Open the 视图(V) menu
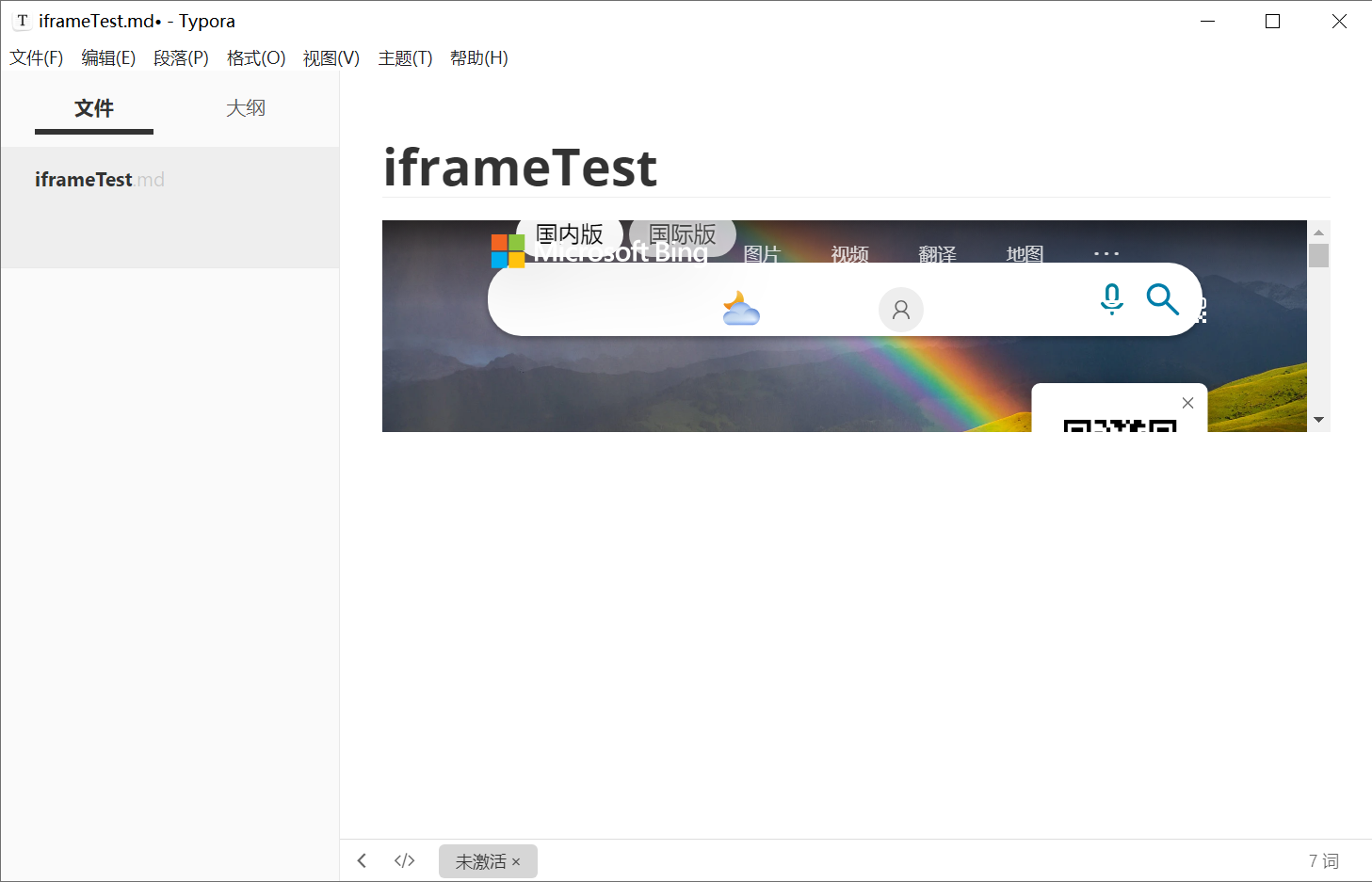 click(331, 58)
